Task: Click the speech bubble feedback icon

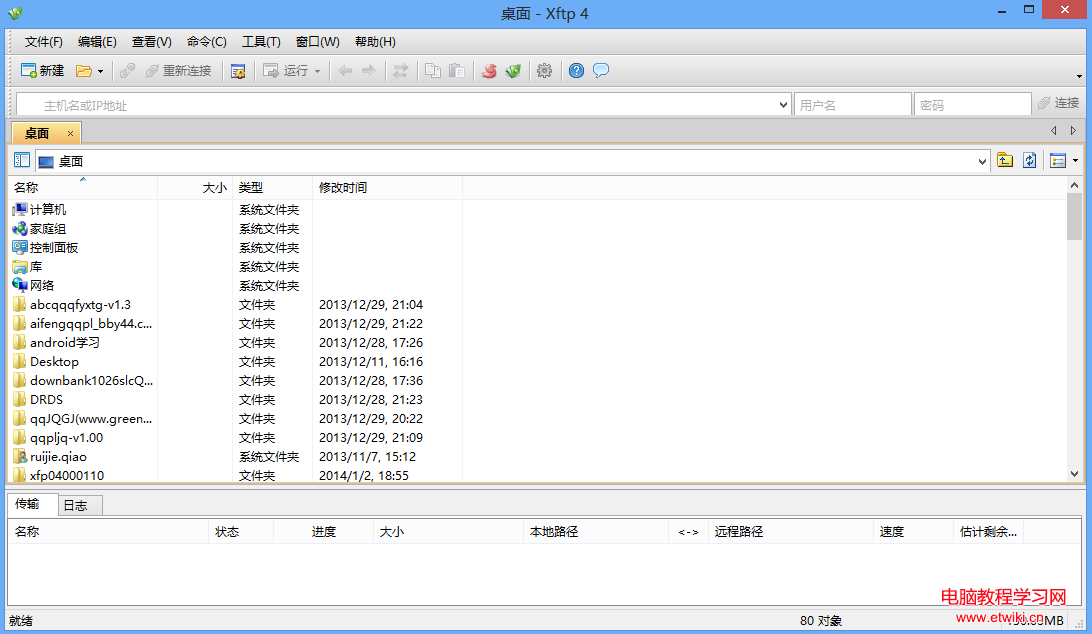Action: (x=601, y=70)
